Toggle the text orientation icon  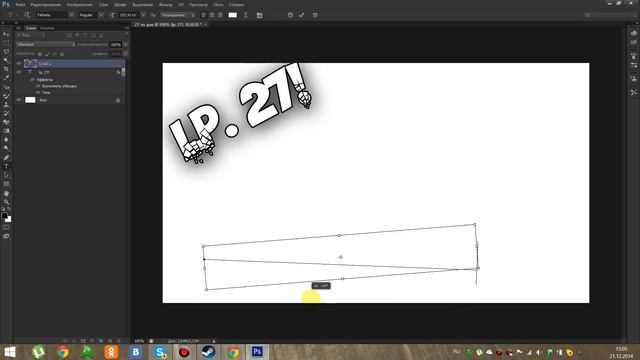click(27, 15)
